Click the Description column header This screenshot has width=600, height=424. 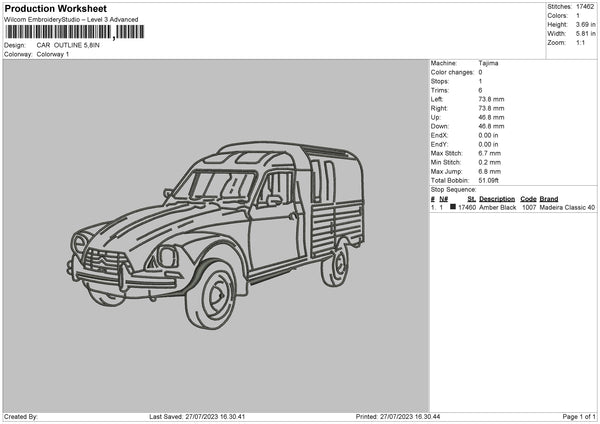click(497, 199)
